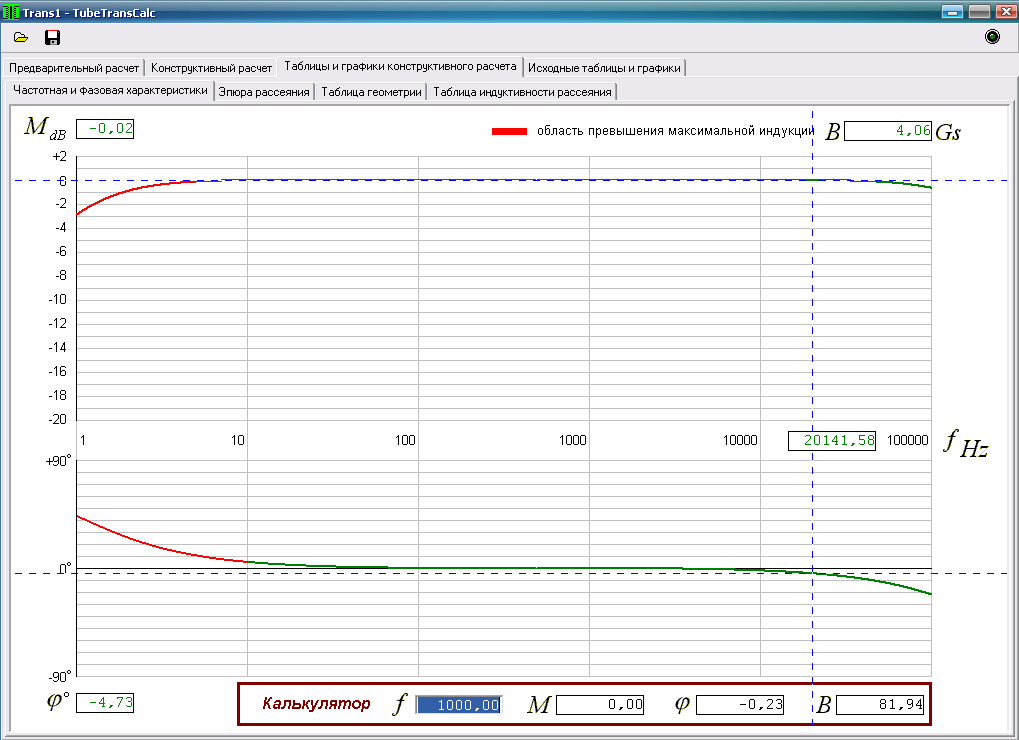Click the calculator B induction field
The height and width of the screenshot is (740, 1019).
coord(881,705)
